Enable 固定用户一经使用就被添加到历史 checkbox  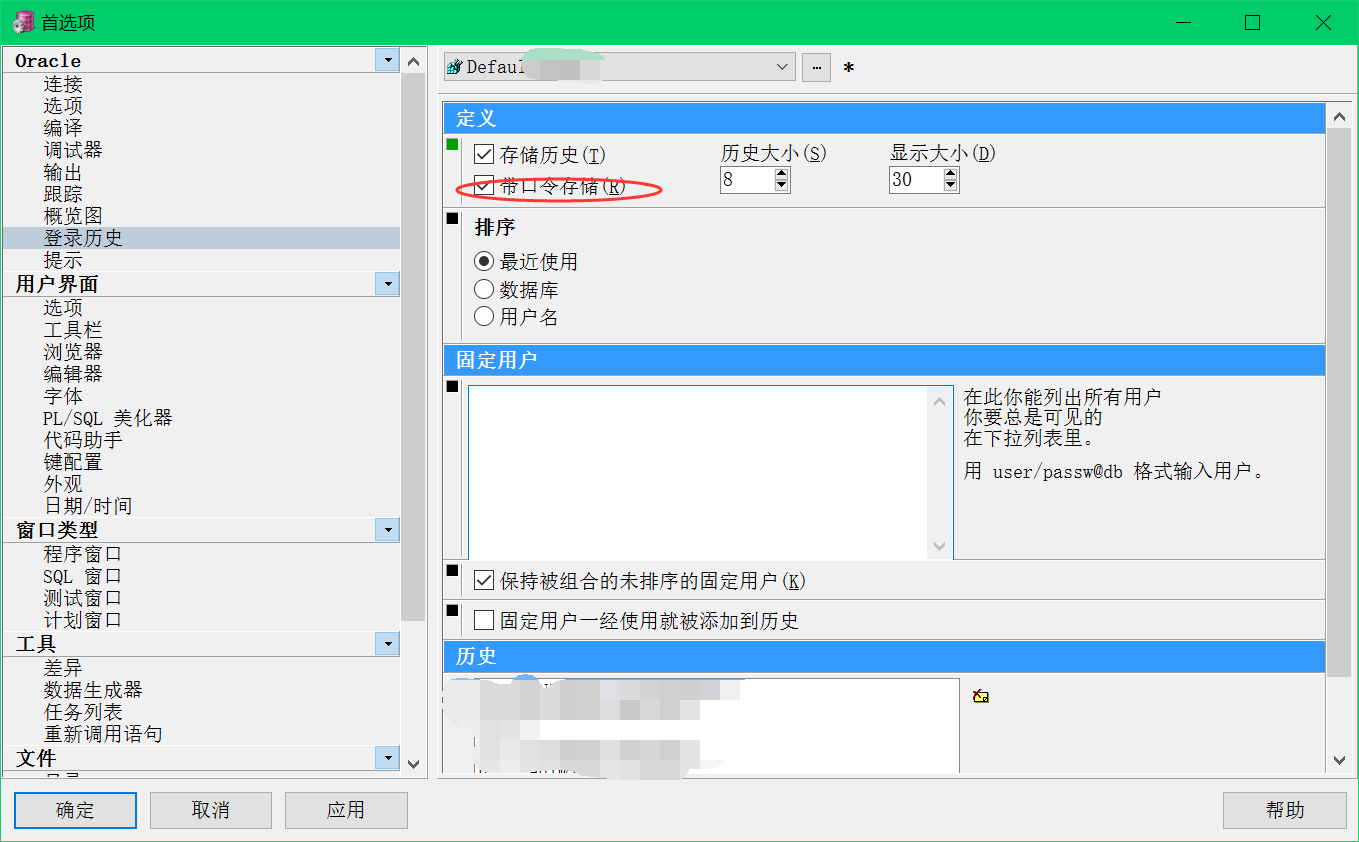pyautogui.click(x=484, y=621)
